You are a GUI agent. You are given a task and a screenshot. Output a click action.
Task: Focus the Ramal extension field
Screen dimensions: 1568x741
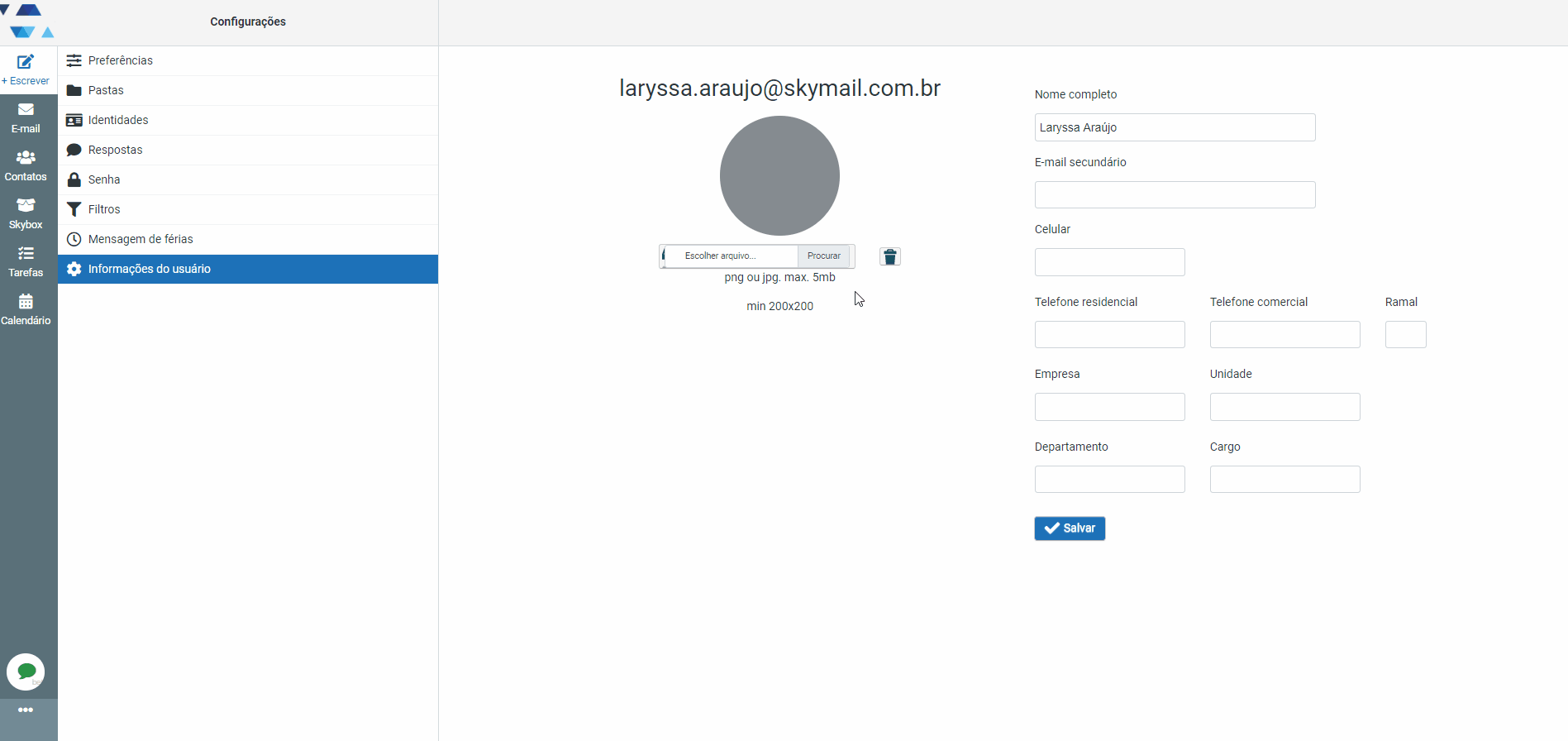[1405, 335]
